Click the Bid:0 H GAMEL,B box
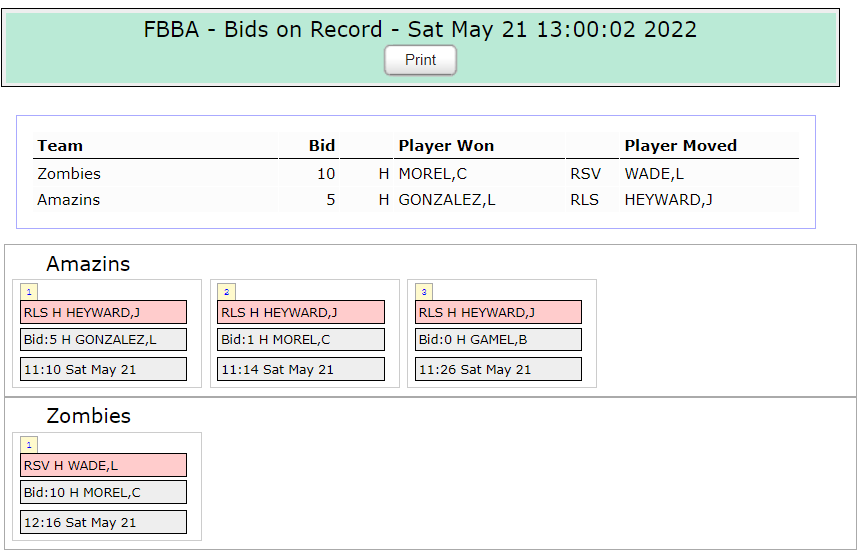 pos(498,340)
